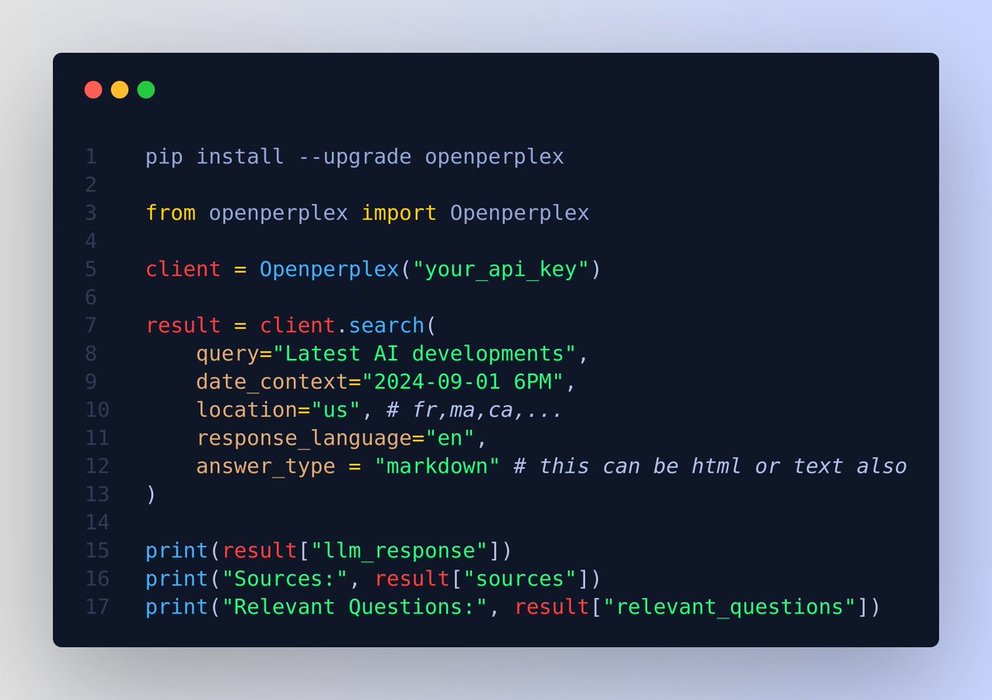Image resolution: width=992 pixels, height=700 pixels.
Task: Click the yellow minimize dot
Action: (120, 90)
